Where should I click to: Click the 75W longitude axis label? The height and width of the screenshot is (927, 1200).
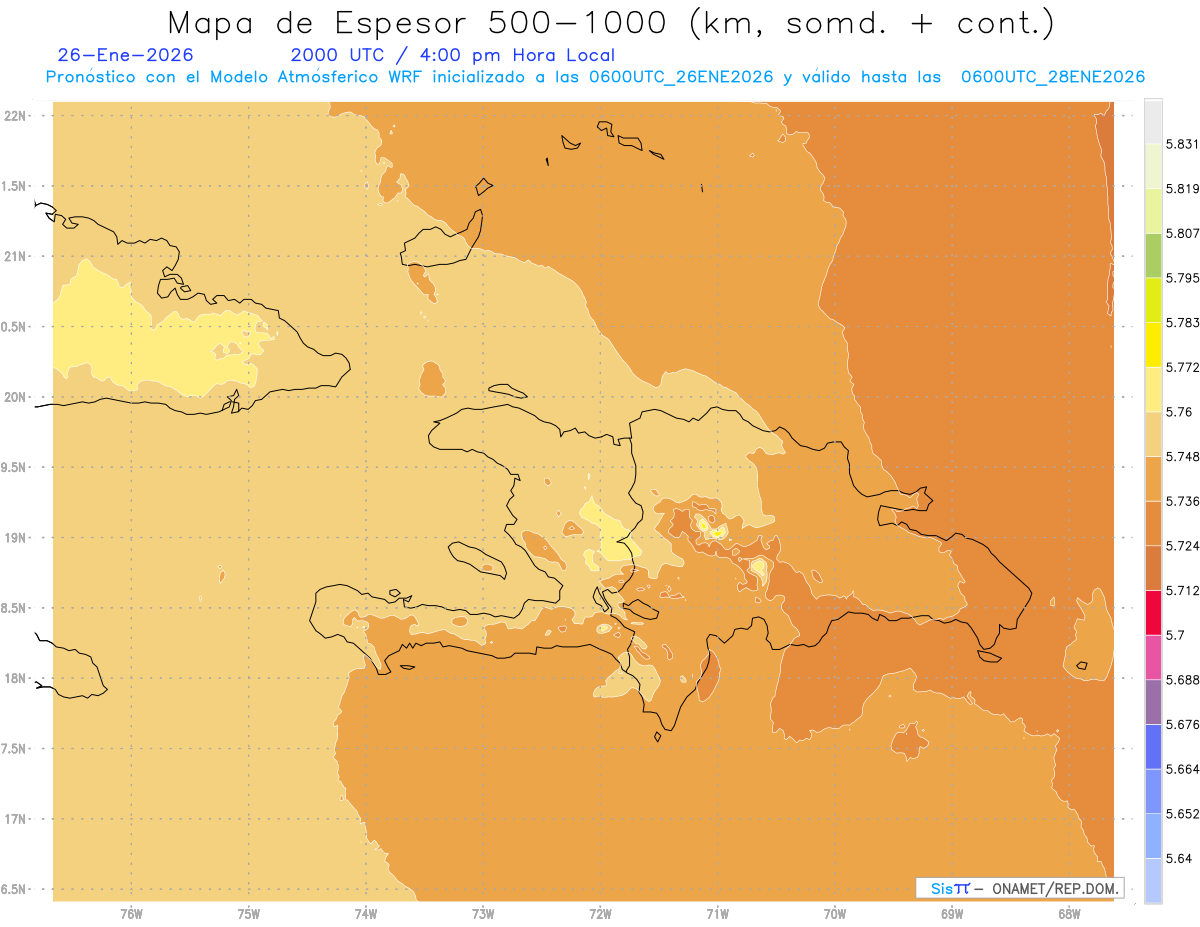click(249, 912)
